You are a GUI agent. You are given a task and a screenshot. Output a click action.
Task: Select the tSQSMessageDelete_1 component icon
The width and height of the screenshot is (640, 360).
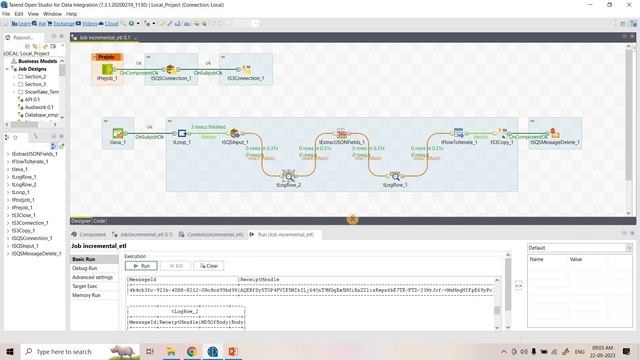tap(555, 133)
